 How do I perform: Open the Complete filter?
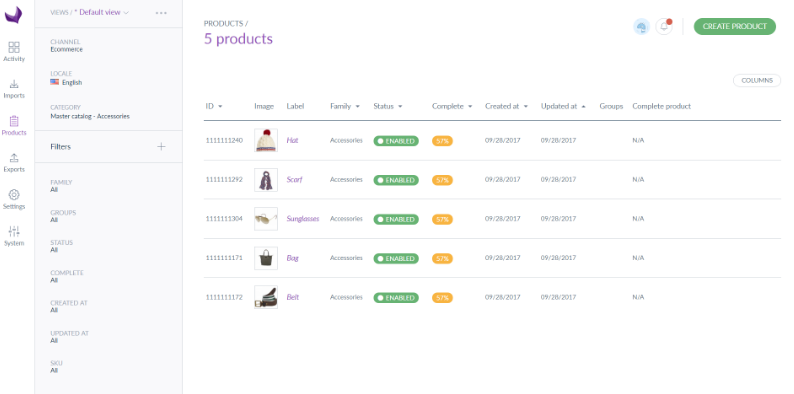coord(67,277)
